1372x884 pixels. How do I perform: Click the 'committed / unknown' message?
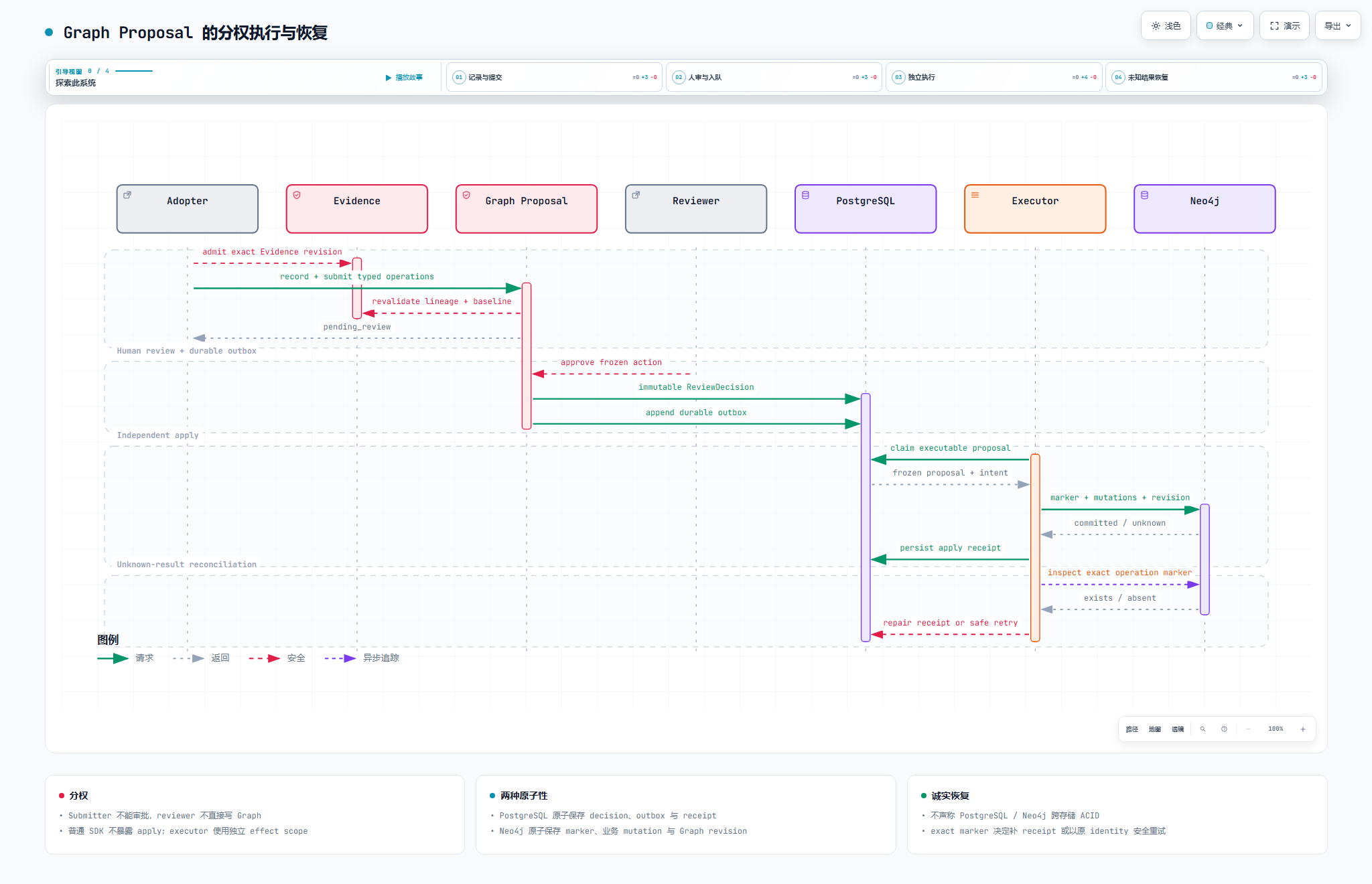[1120, 524]
